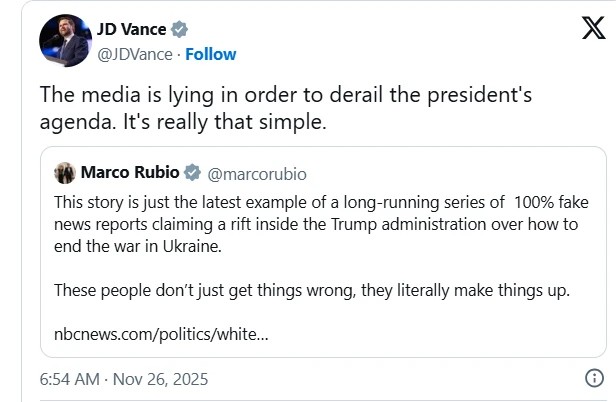The image size is (616, 402).
Task: Follow JD Vance via Follow link
Action: point(211,53)
